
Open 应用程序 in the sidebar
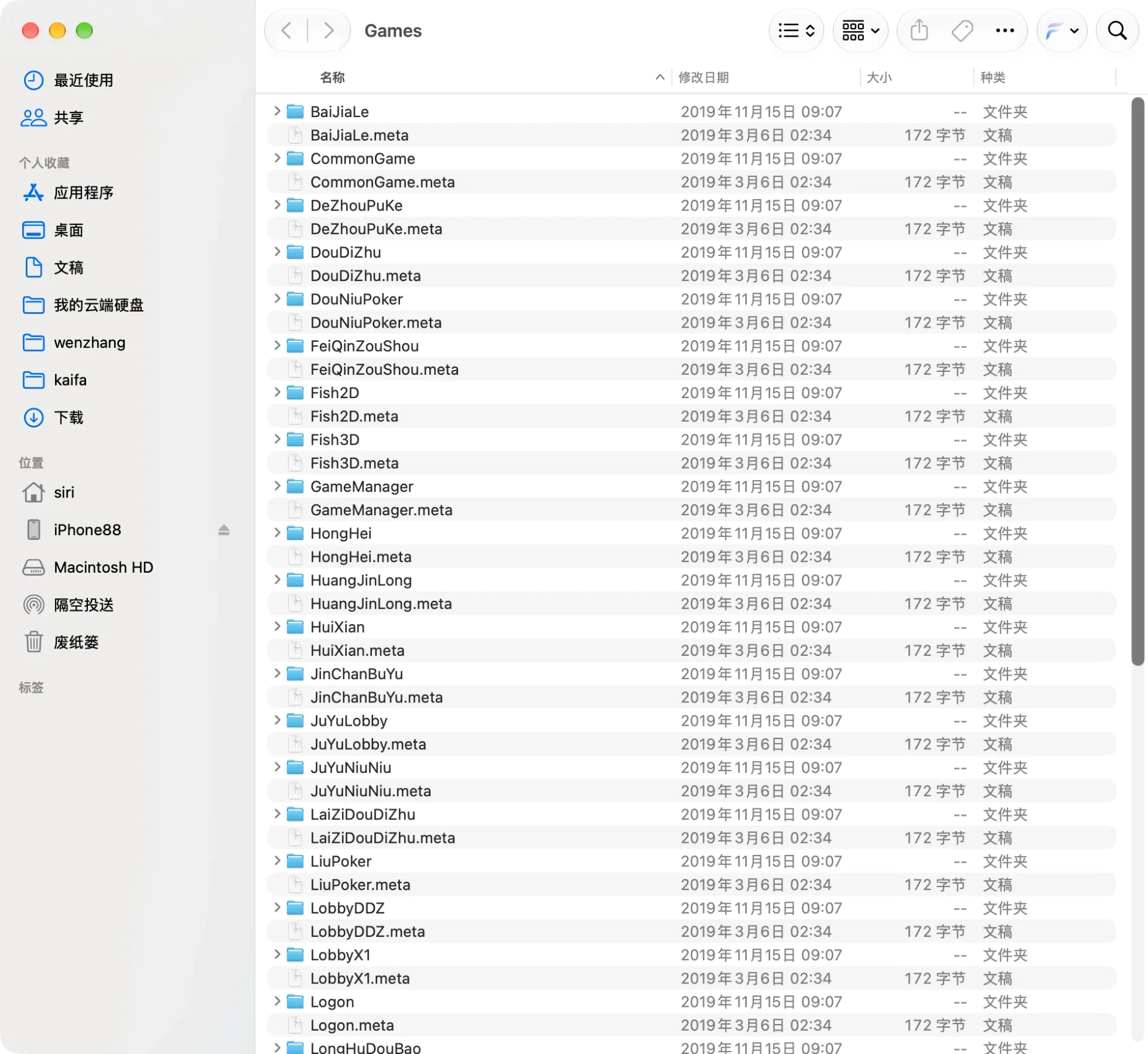pos(83,193)
